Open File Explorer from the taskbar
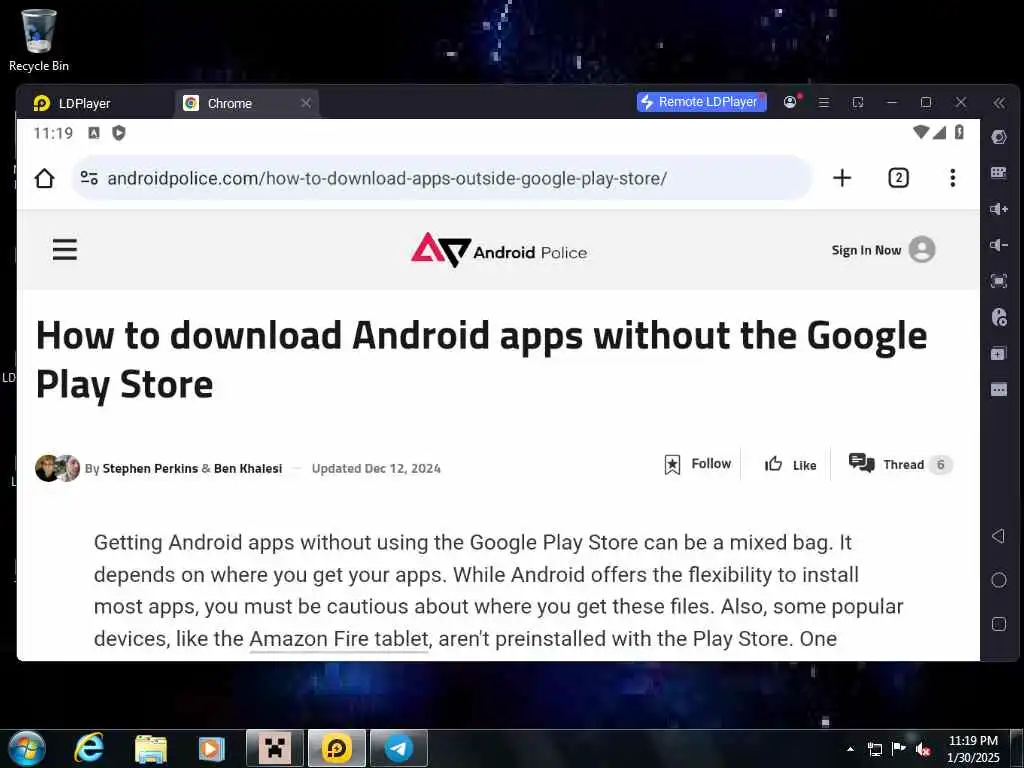Viewport: 1024px width, 768px height. click(x=151, y=749)
